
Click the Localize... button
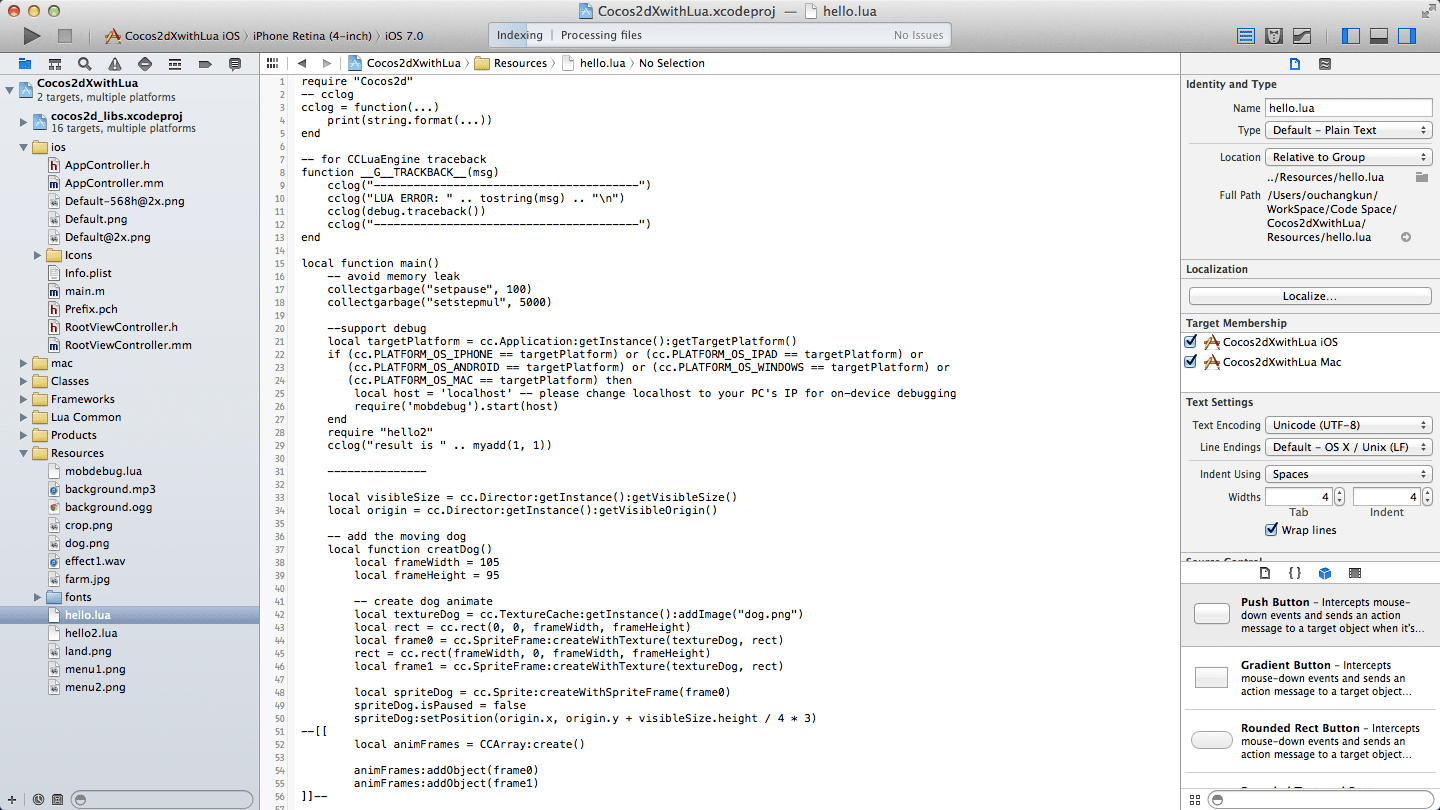click(x=1309, y=296)
